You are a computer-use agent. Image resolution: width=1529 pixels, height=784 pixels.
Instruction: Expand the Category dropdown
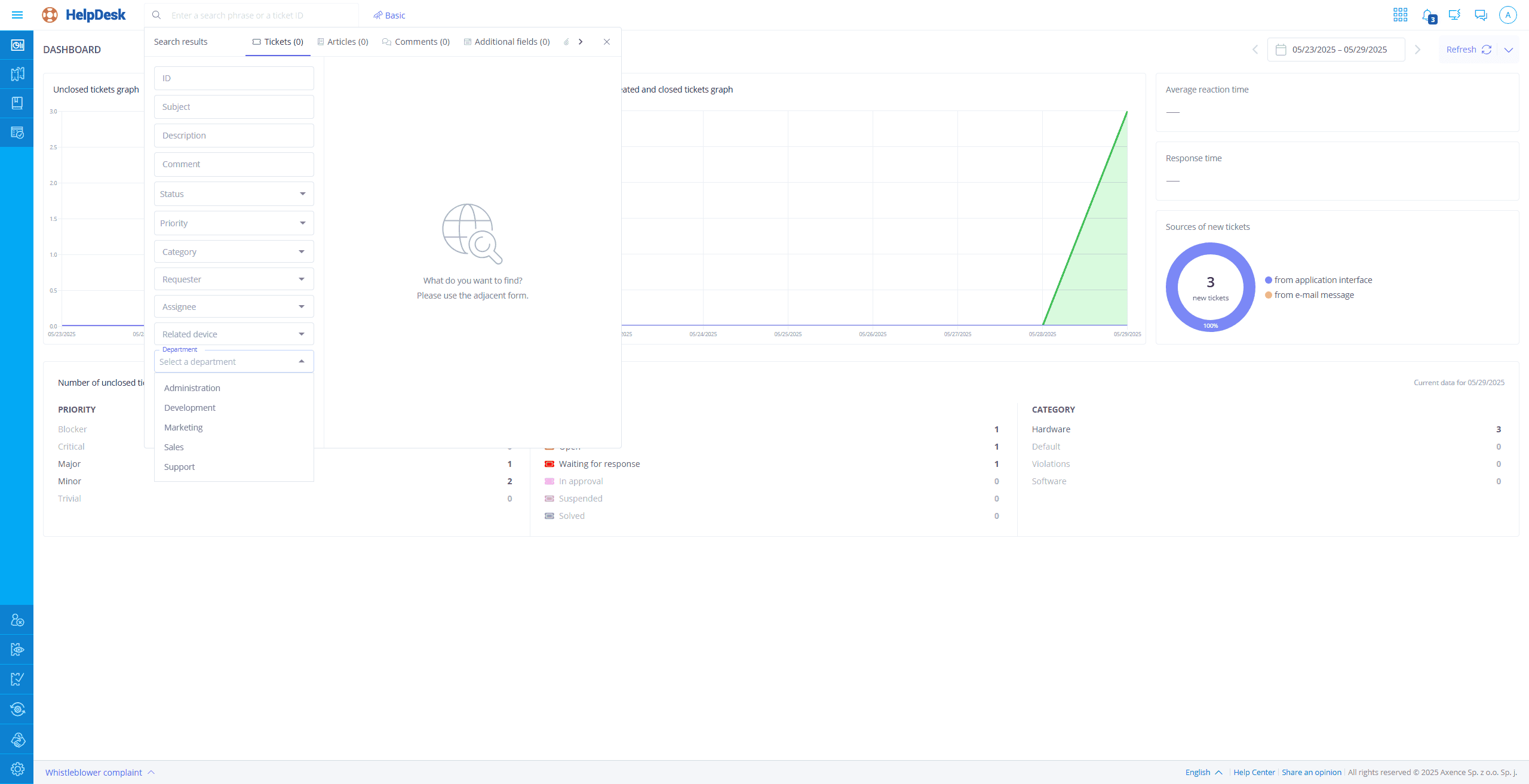pyautogui.click(x=234, y=252)
